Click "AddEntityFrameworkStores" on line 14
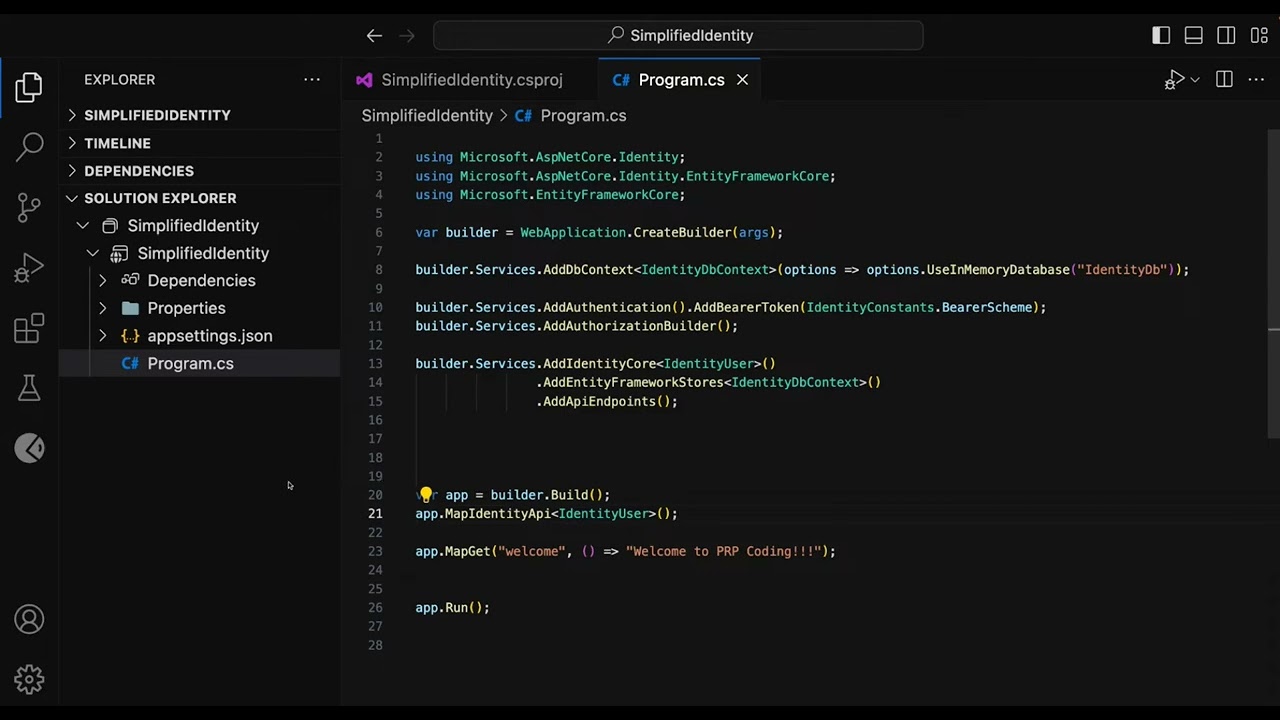Screen dimensions: 1280x720 (x=633, y=382)
